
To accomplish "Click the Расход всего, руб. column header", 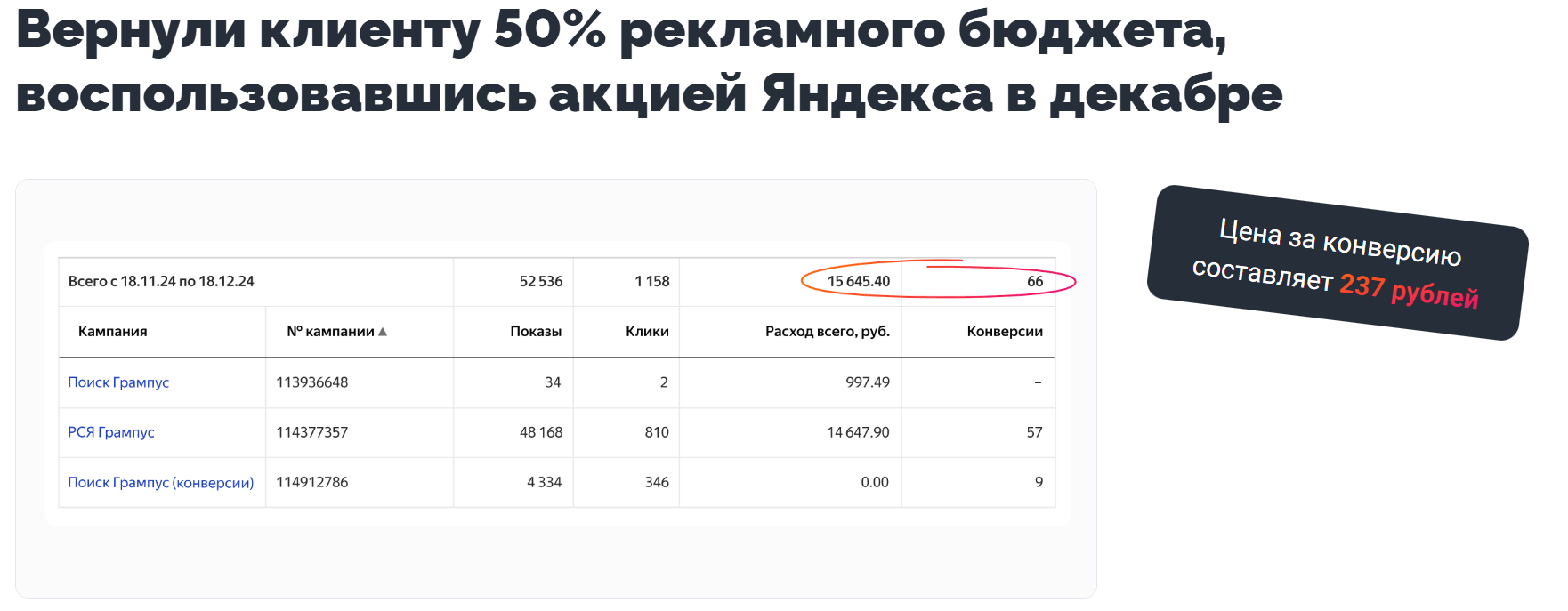I will pyautogui.click(x=827, y=332).
